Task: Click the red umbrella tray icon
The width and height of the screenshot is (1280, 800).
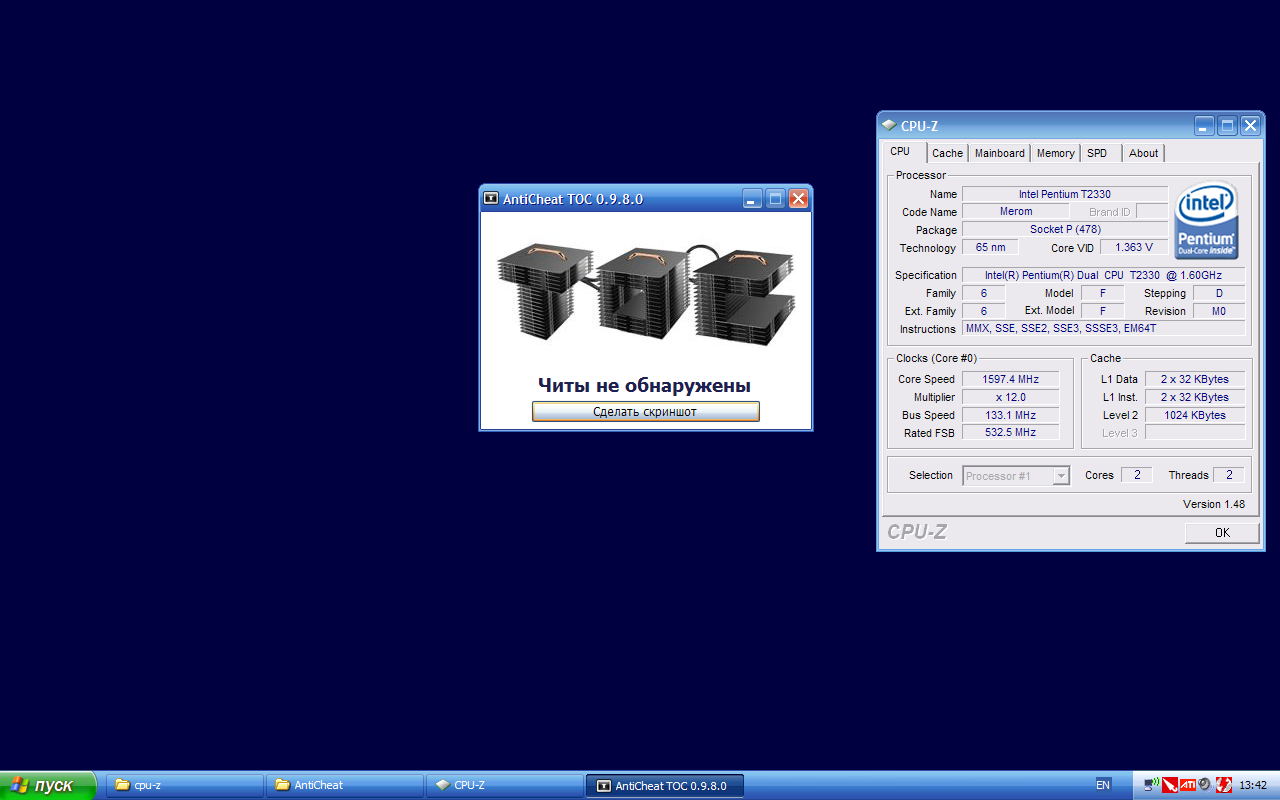Action: point(1169,785)
